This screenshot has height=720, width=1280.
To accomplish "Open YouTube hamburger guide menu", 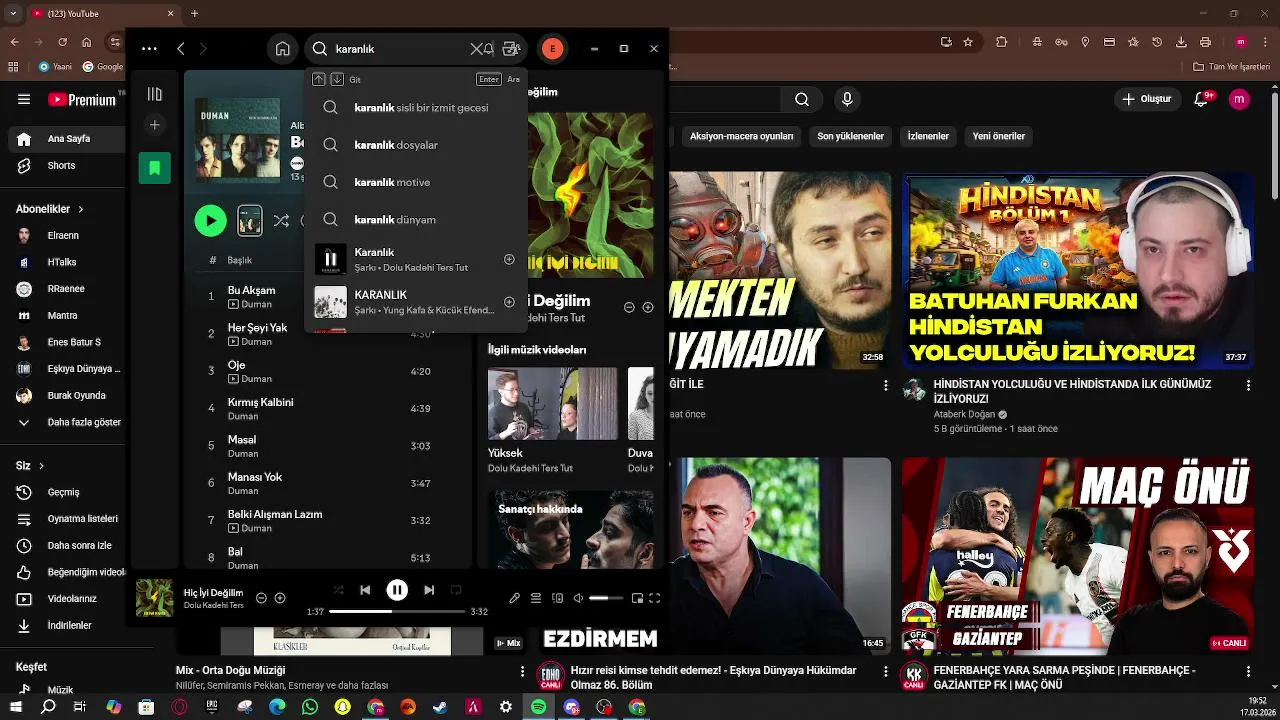I will 24,99.
